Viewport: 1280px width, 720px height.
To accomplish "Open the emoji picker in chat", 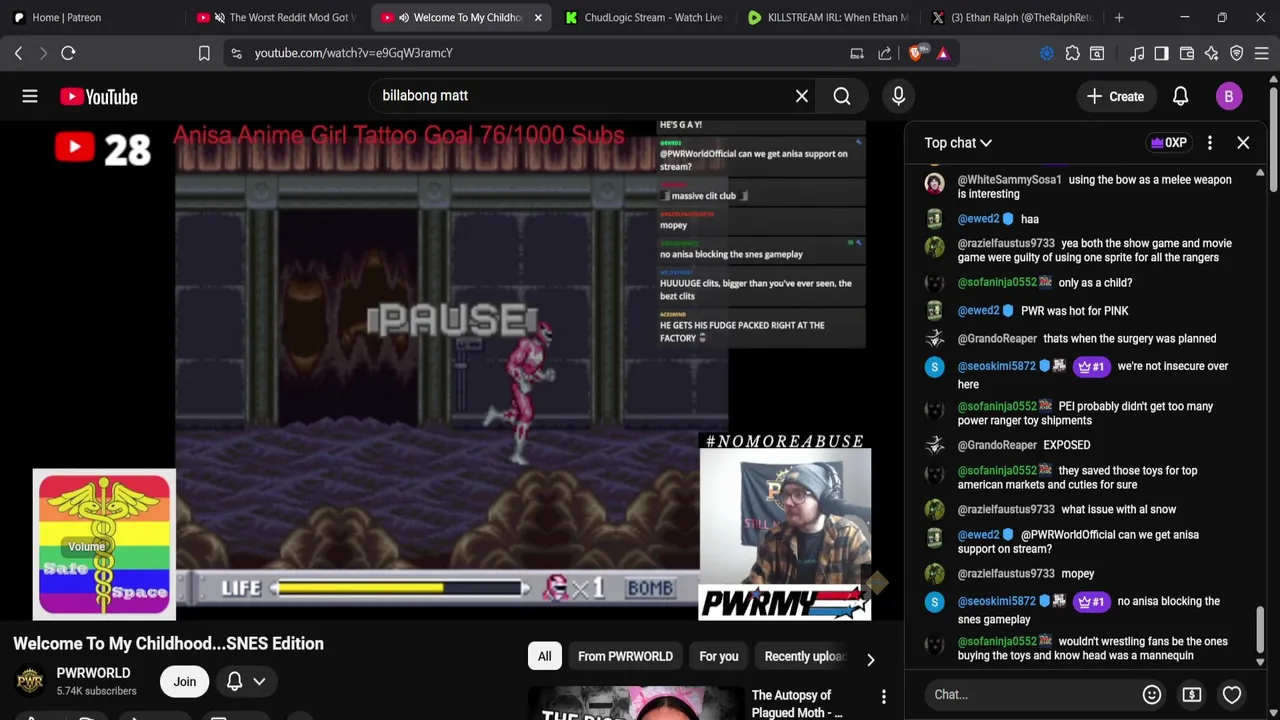I will point(1152,694).
